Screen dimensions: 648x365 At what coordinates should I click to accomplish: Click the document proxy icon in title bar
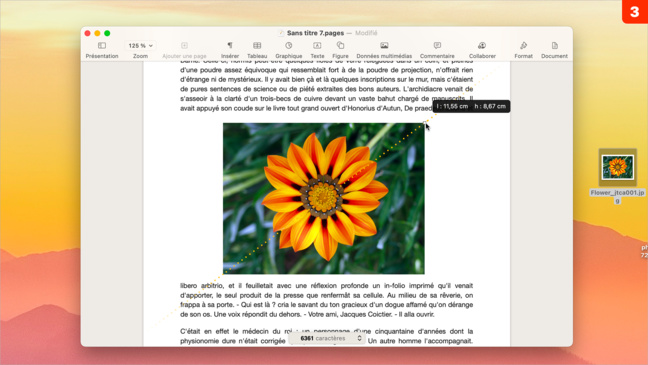pyautogui.click(x=281, y=33)
